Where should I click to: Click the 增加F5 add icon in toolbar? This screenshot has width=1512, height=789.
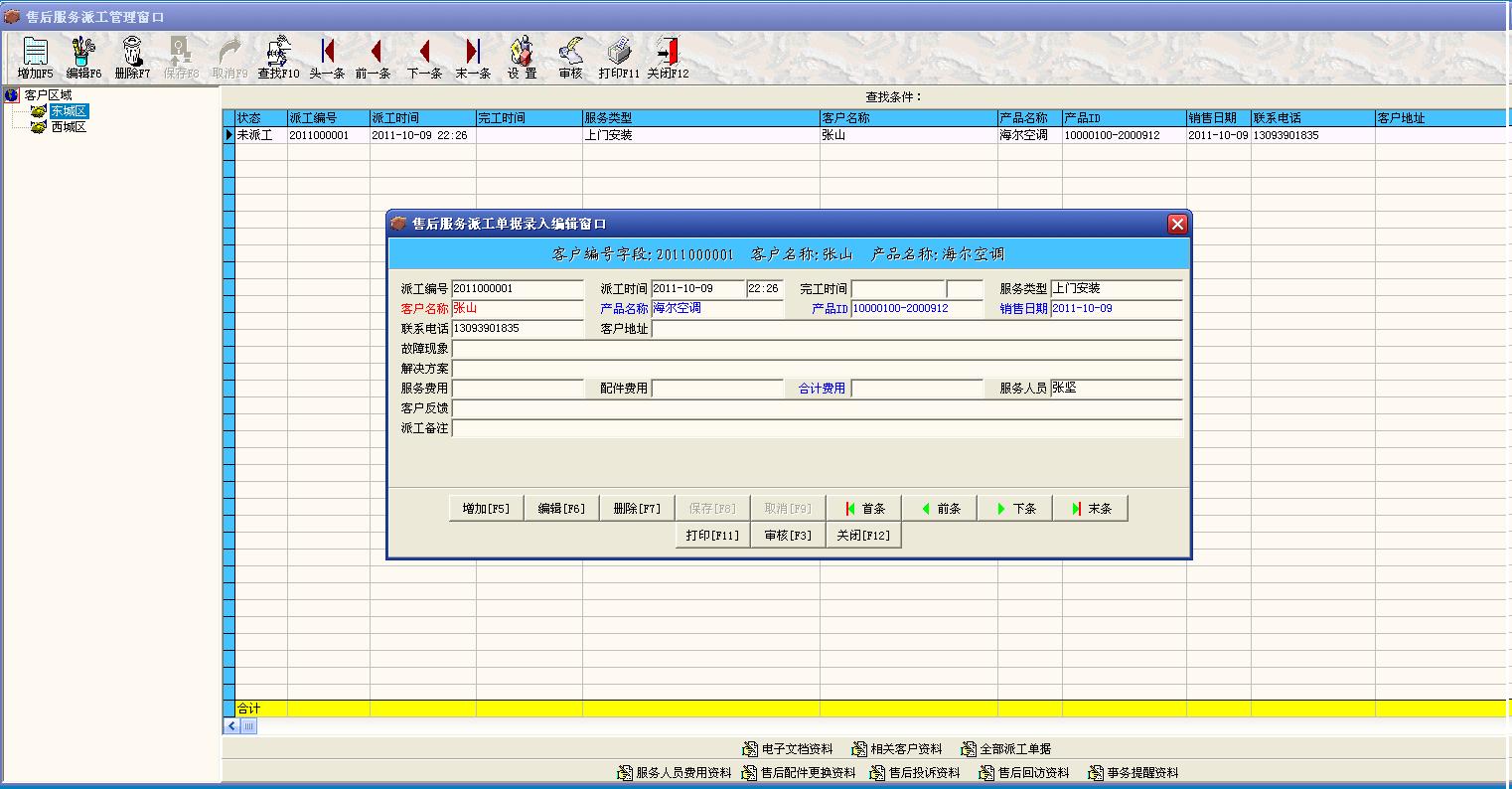pos(35,58)
